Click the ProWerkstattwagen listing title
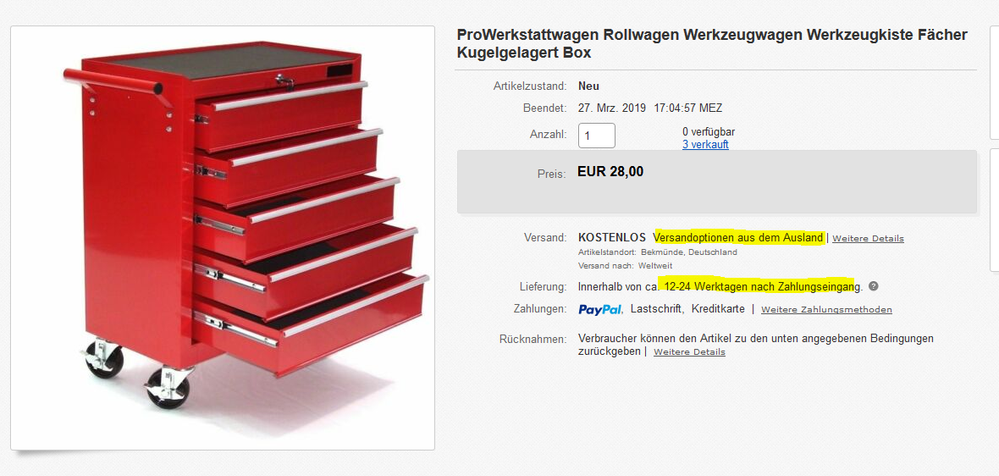999x476 pixels. point(712,44)
